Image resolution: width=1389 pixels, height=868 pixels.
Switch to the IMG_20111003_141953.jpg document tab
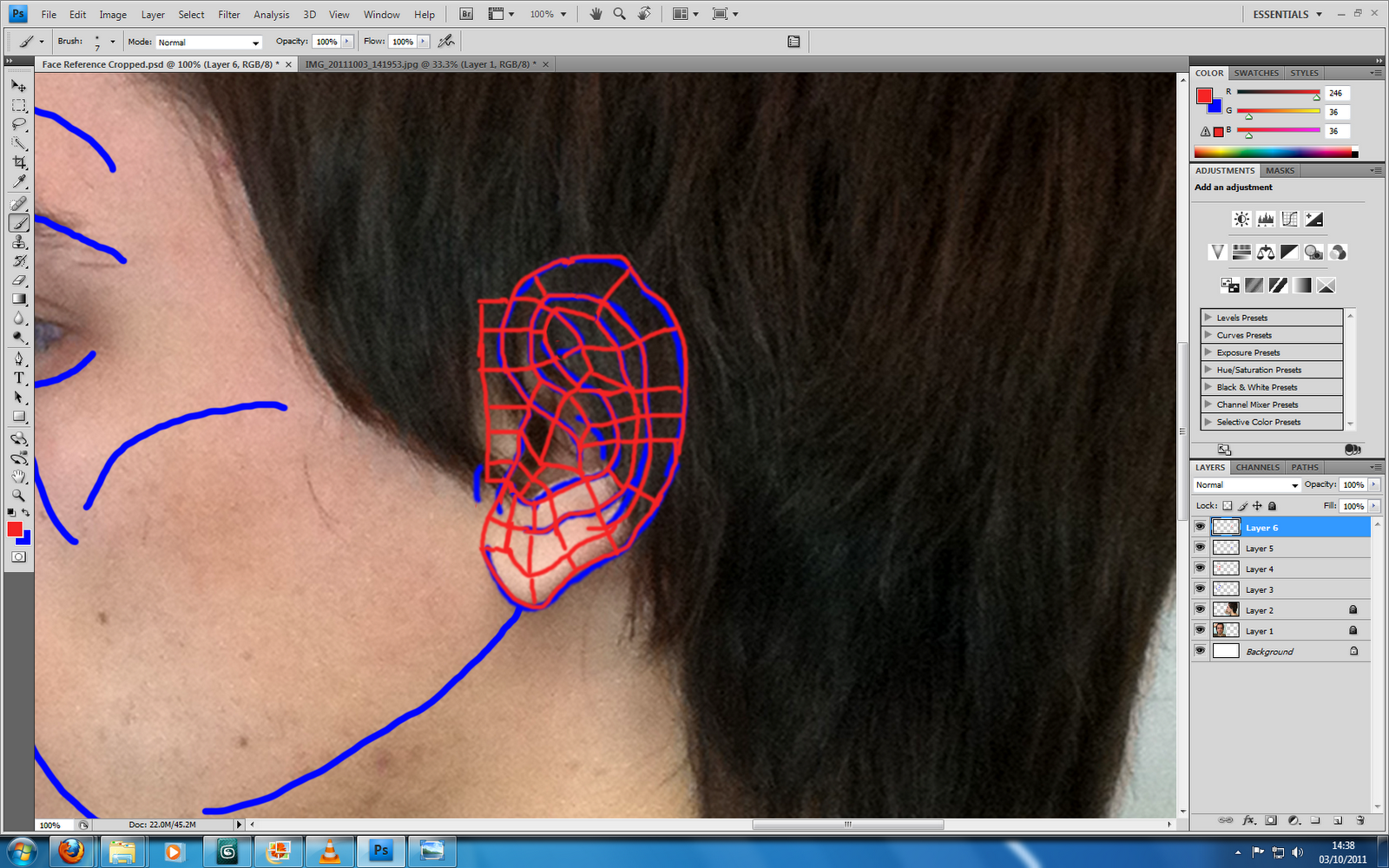421,63
